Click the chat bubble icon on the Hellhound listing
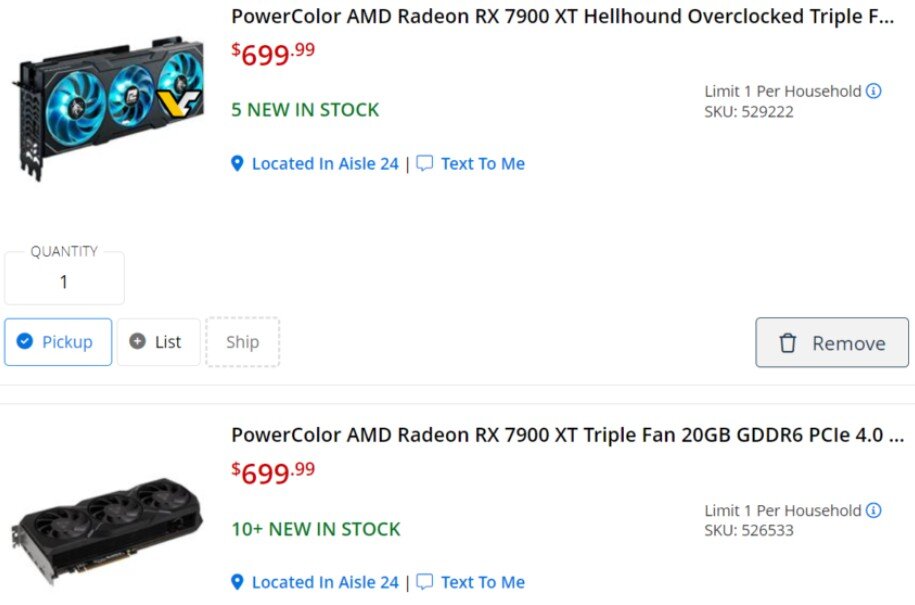Screen dimensions: 915x605 [x=425, y=163]
